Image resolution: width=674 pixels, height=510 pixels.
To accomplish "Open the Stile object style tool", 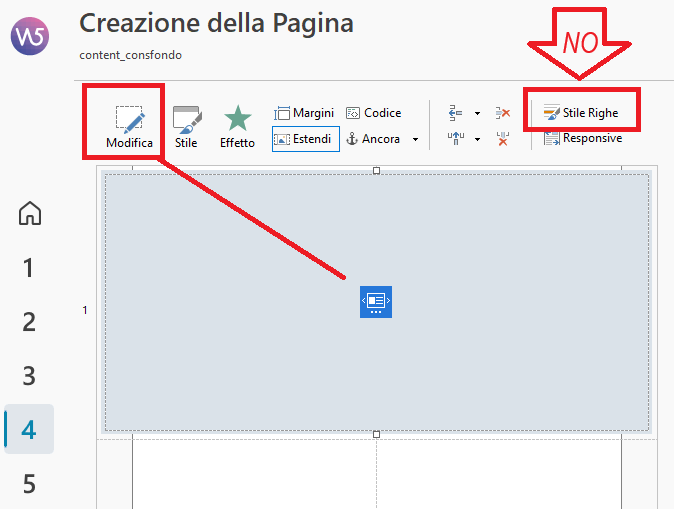I will click(186, 127).
